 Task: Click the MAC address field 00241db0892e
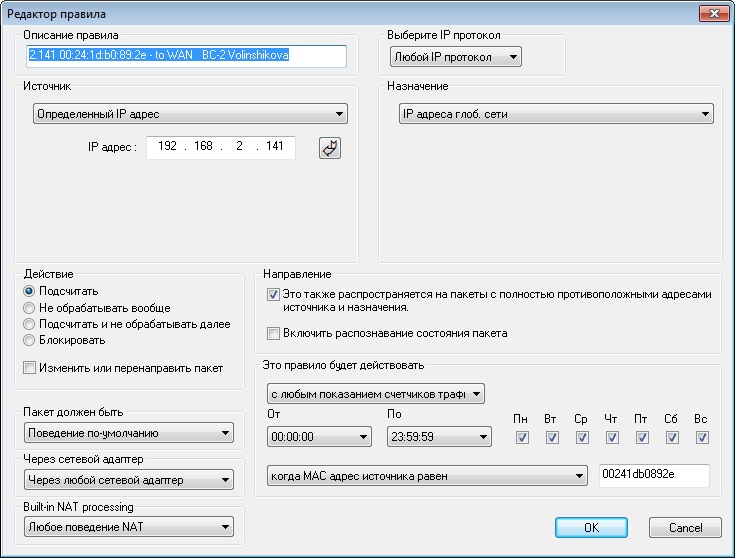[654, 475]
